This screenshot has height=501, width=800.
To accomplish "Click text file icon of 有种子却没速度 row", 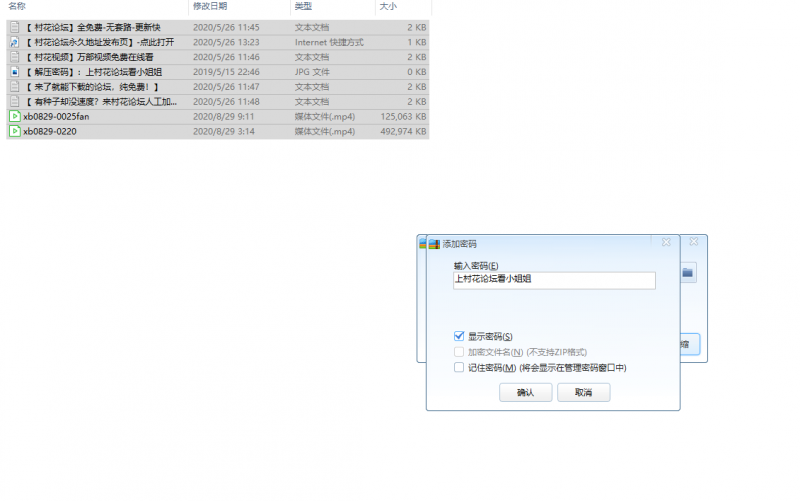I will coord(15,102).
